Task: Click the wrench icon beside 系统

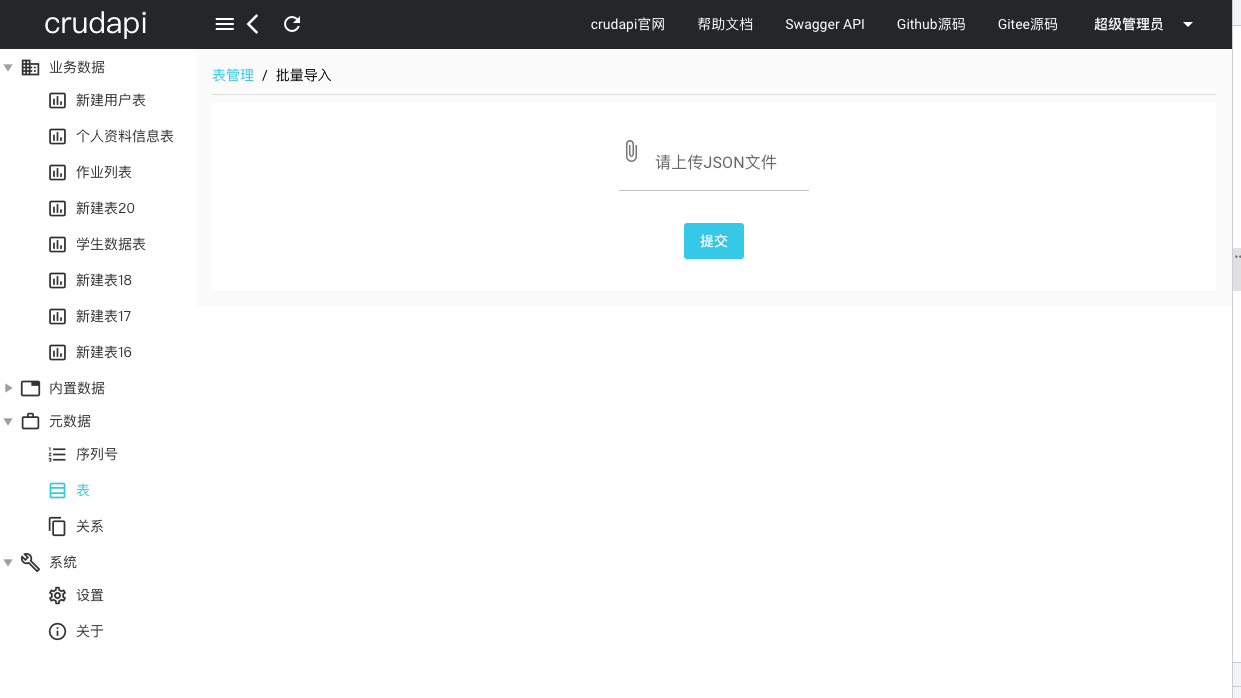Action: 30,562
